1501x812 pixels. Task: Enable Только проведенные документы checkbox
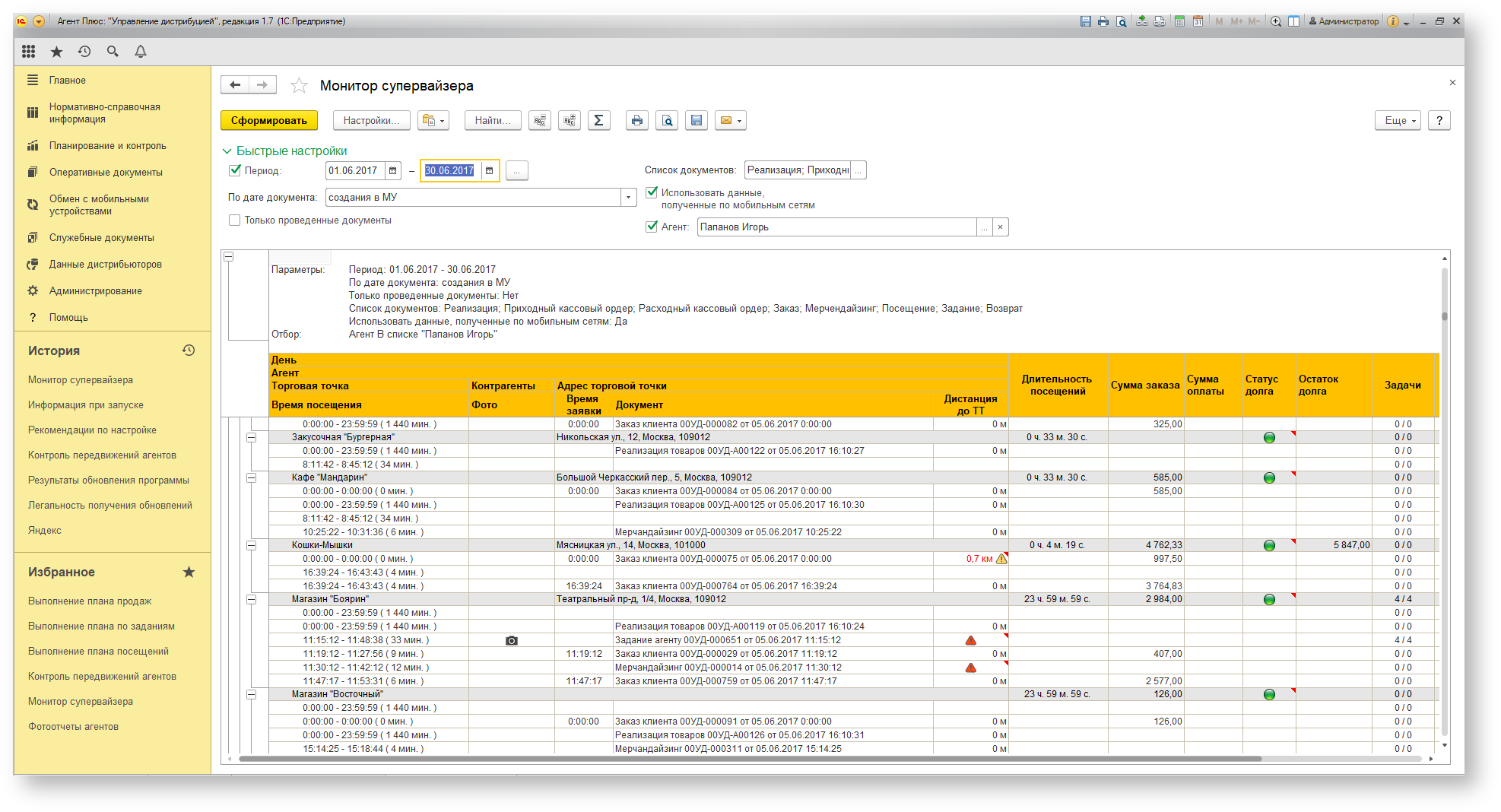[235, 220]
